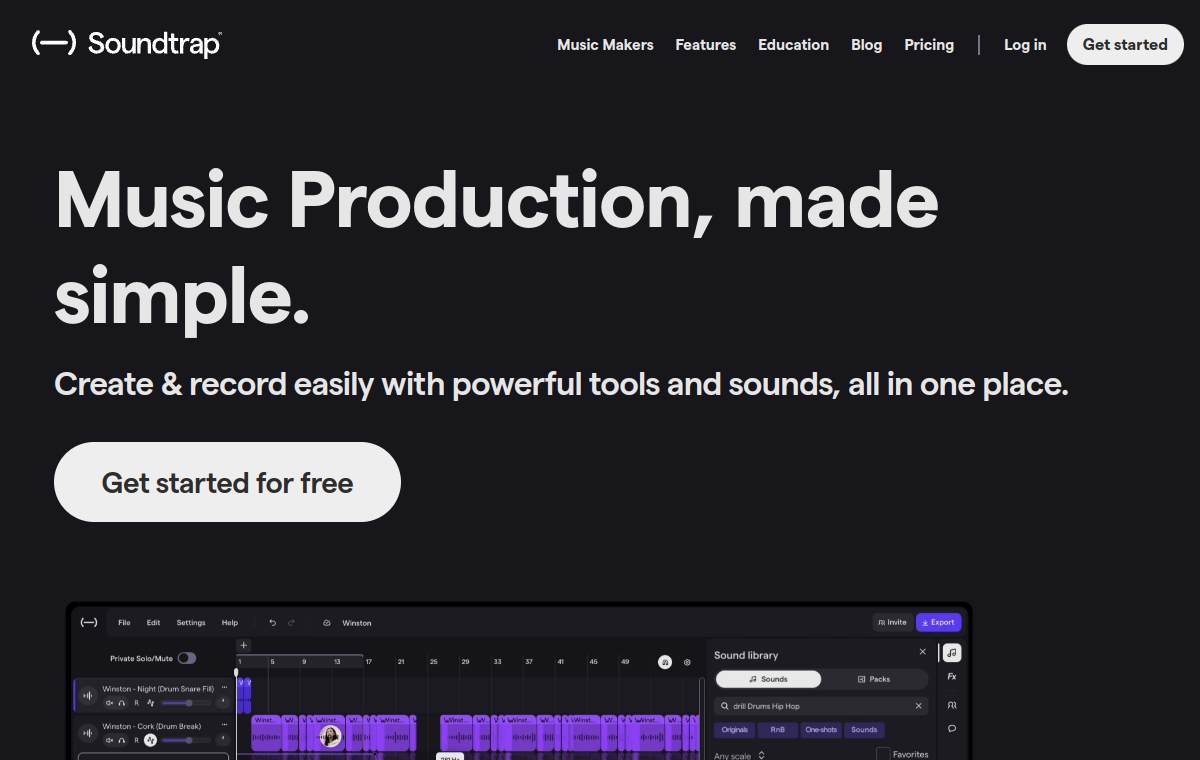The height and width of the screenshot is (760, 1200).
Task: Click timeline ruler at bar 17
Action: (x=369, y=662)
